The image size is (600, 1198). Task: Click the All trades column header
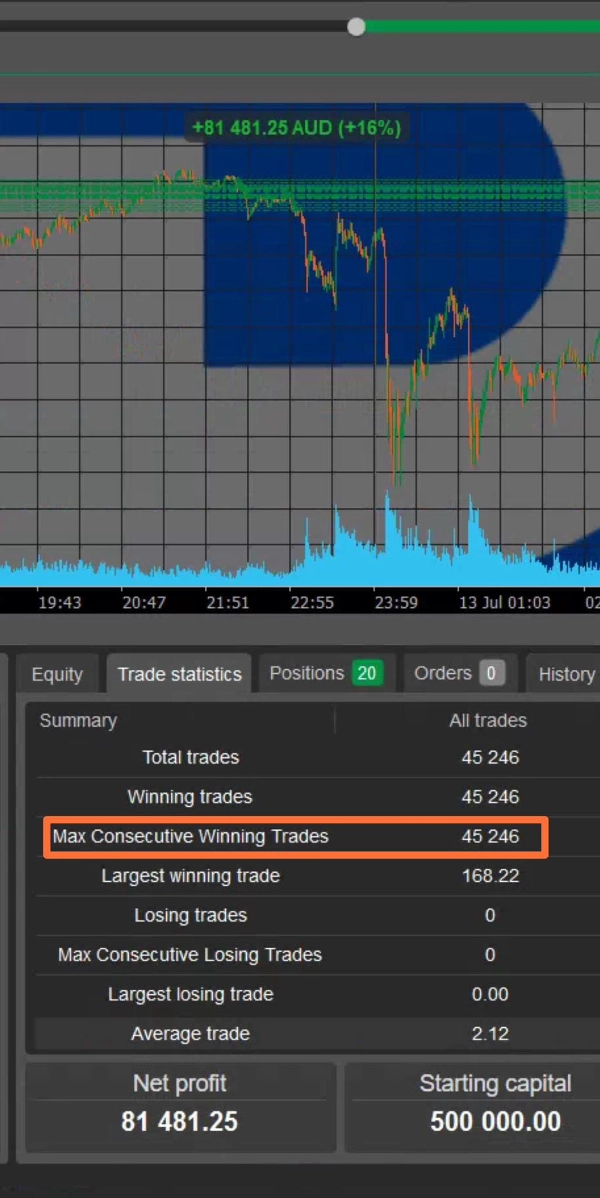488,720
